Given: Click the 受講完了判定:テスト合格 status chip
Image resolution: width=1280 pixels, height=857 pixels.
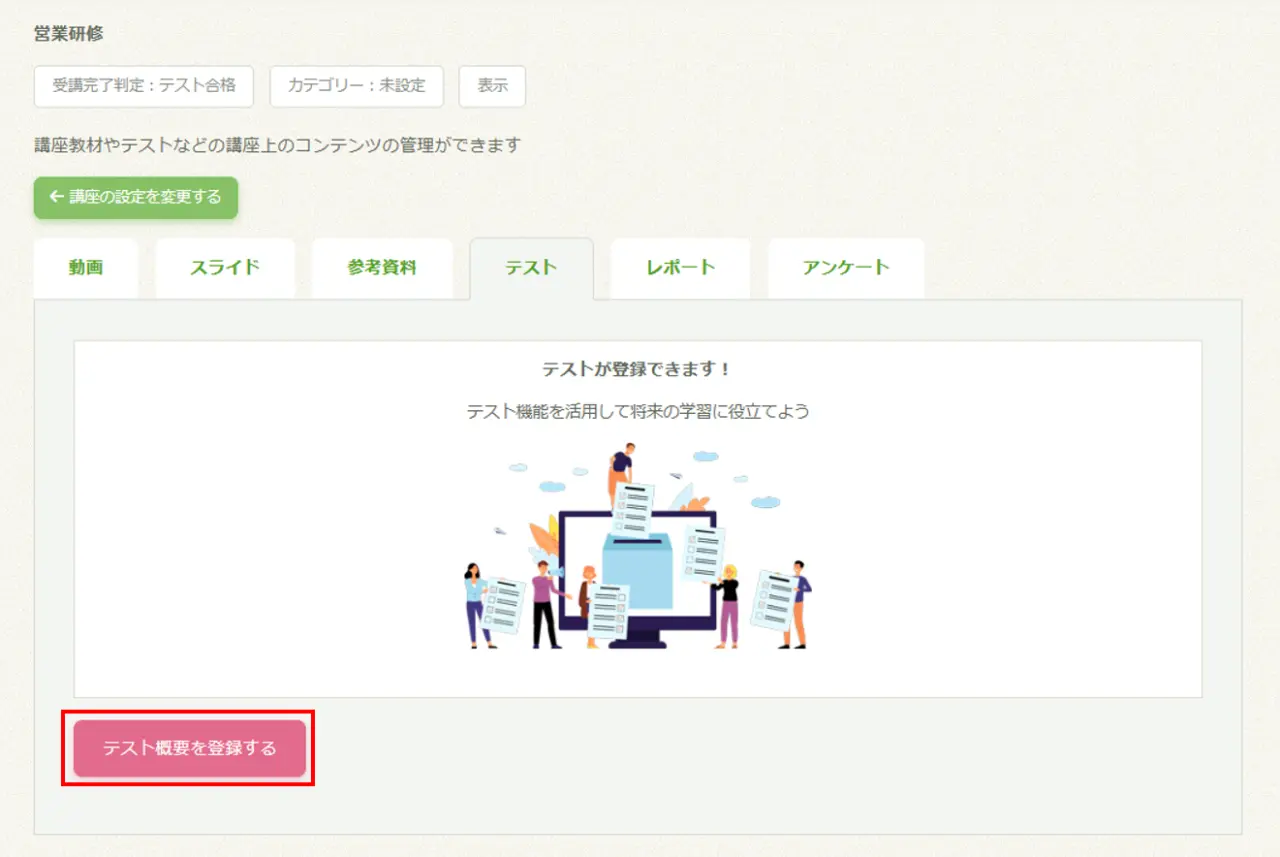Looking at the screenshot, I should click(143, 87).
